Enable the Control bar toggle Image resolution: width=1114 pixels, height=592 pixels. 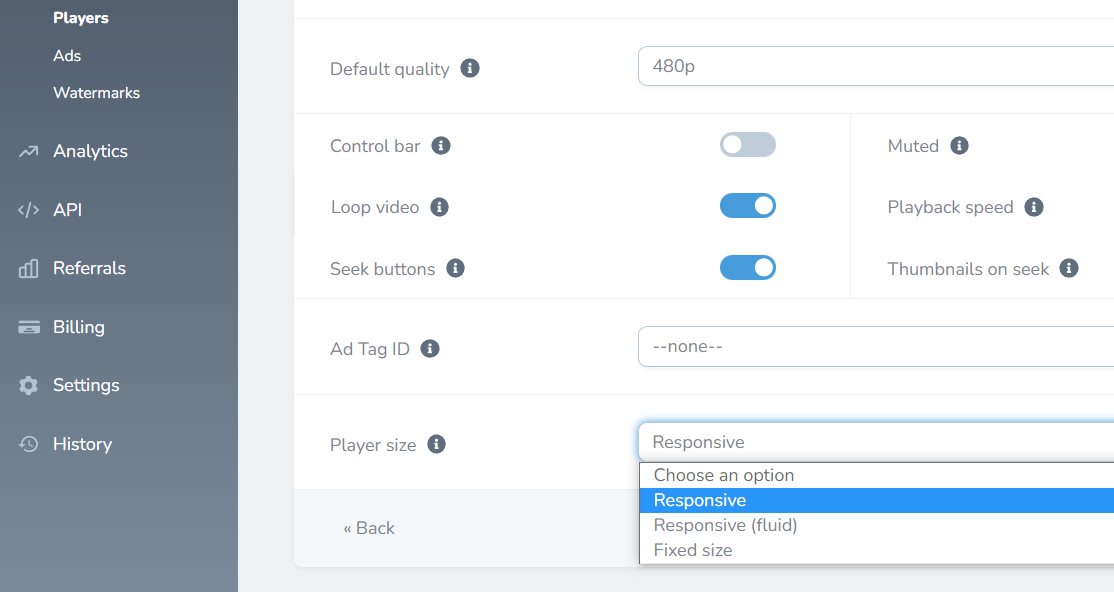pos(747,145)
